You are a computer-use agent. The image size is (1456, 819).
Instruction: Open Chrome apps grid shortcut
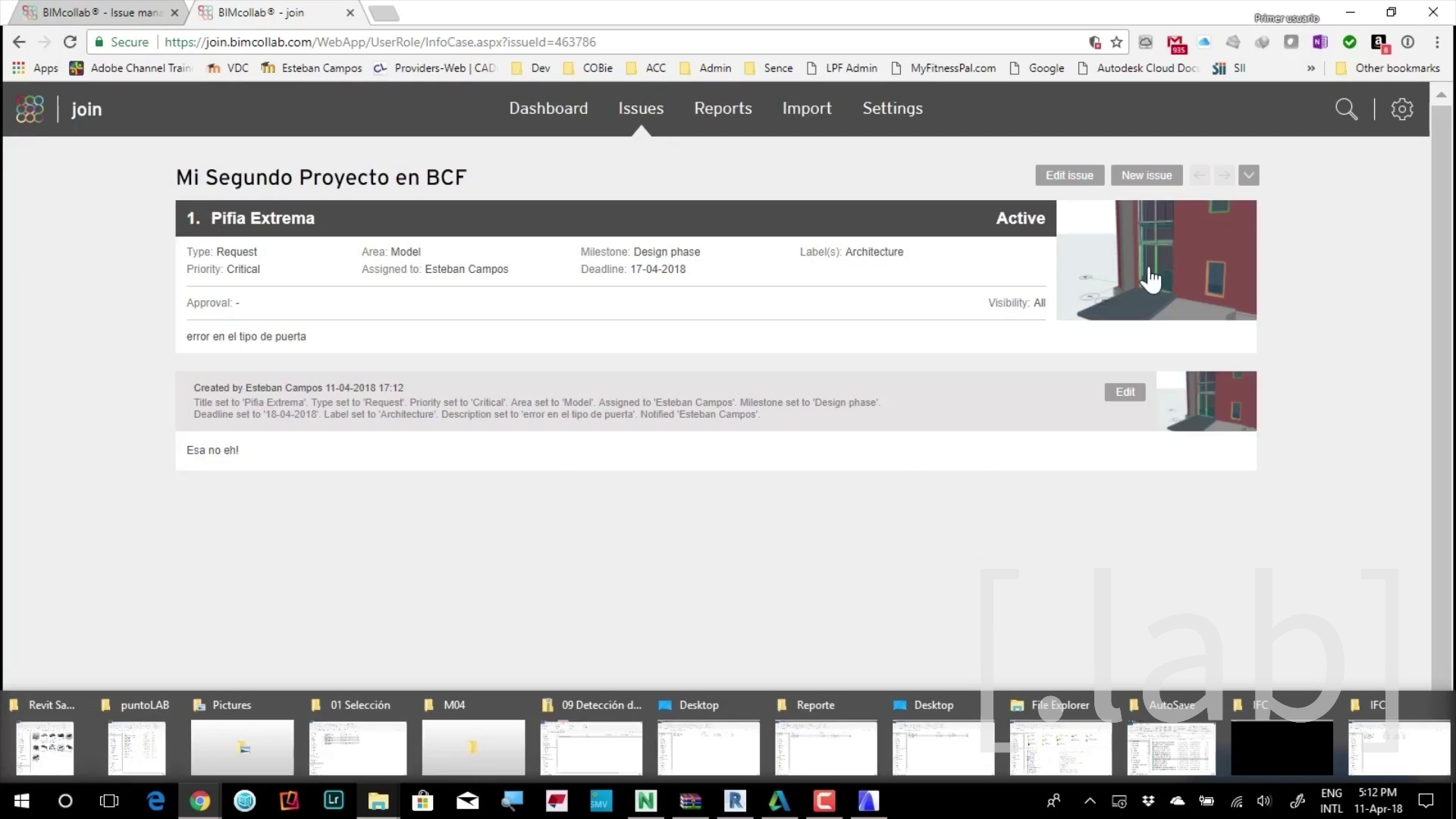(x=19, y=68)
